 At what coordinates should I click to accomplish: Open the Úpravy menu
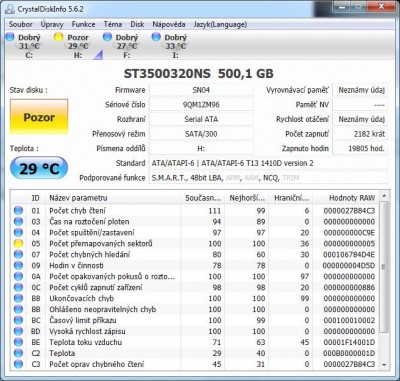[x=52, y=24]
